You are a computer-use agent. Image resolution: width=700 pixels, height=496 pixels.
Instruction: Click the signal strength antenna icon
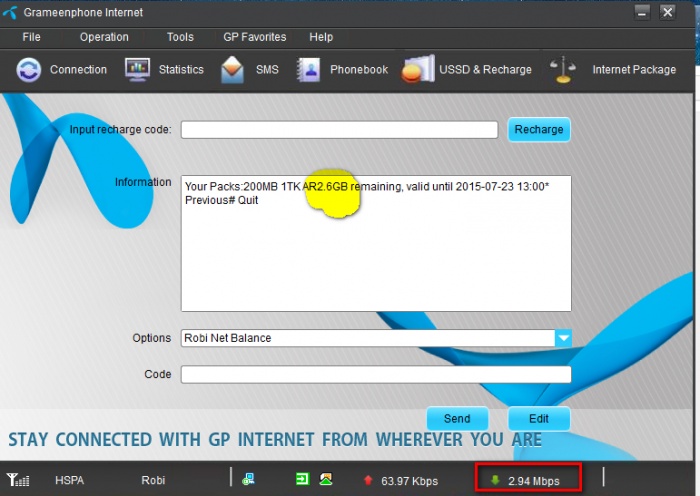pyautogui.click(x=18, y=479)
